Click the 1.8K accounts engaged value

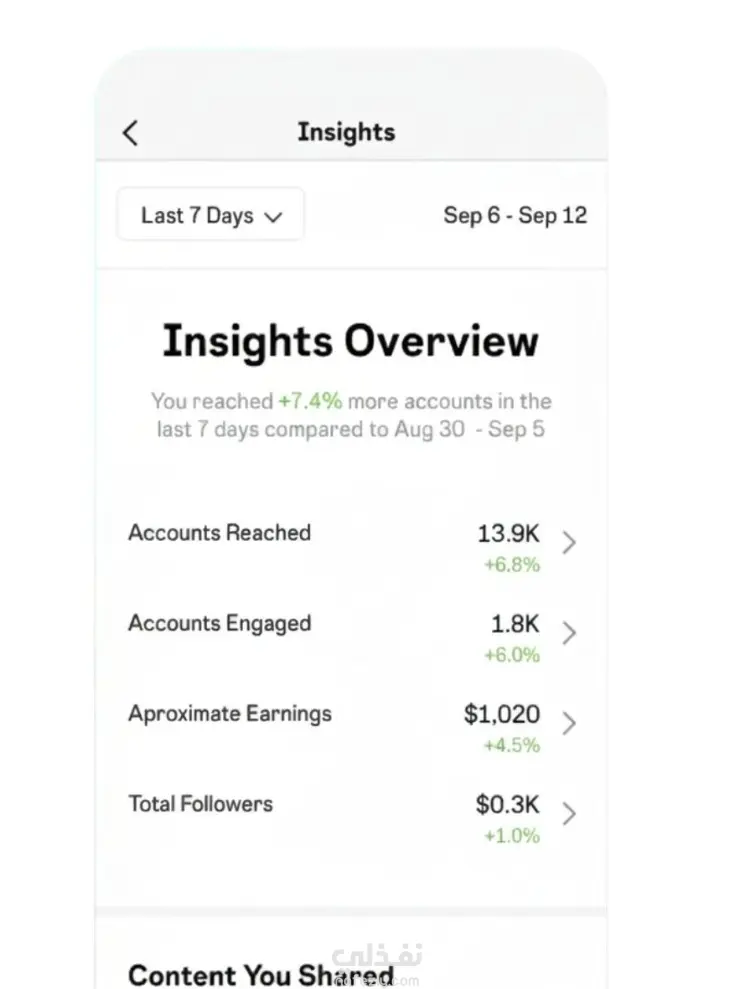pyautogui.click(x=514, y=624)
